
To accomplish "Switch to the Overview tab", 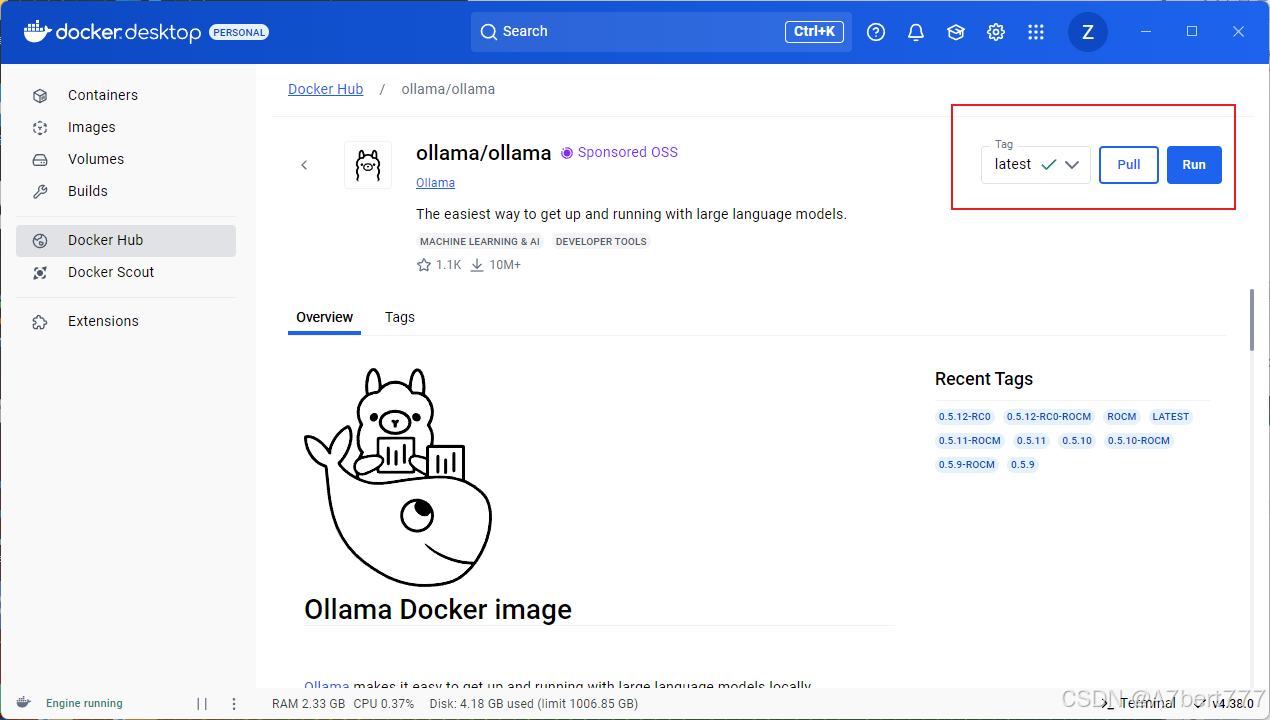I will [x=324, y=317].
